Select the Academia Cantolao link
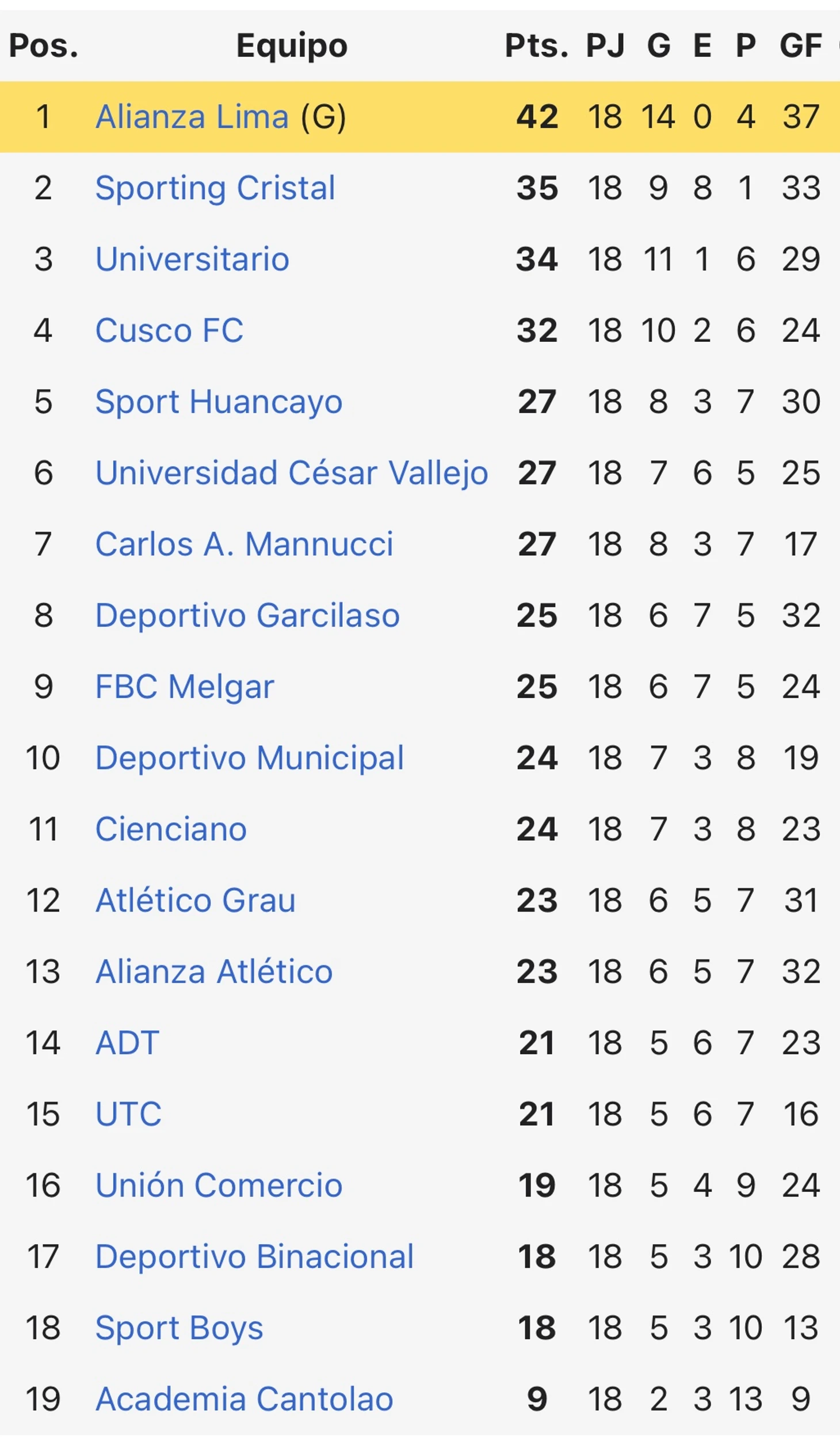Viewport: 840px width, 1437px height. pyautogui.click(x=244, y=1398)
